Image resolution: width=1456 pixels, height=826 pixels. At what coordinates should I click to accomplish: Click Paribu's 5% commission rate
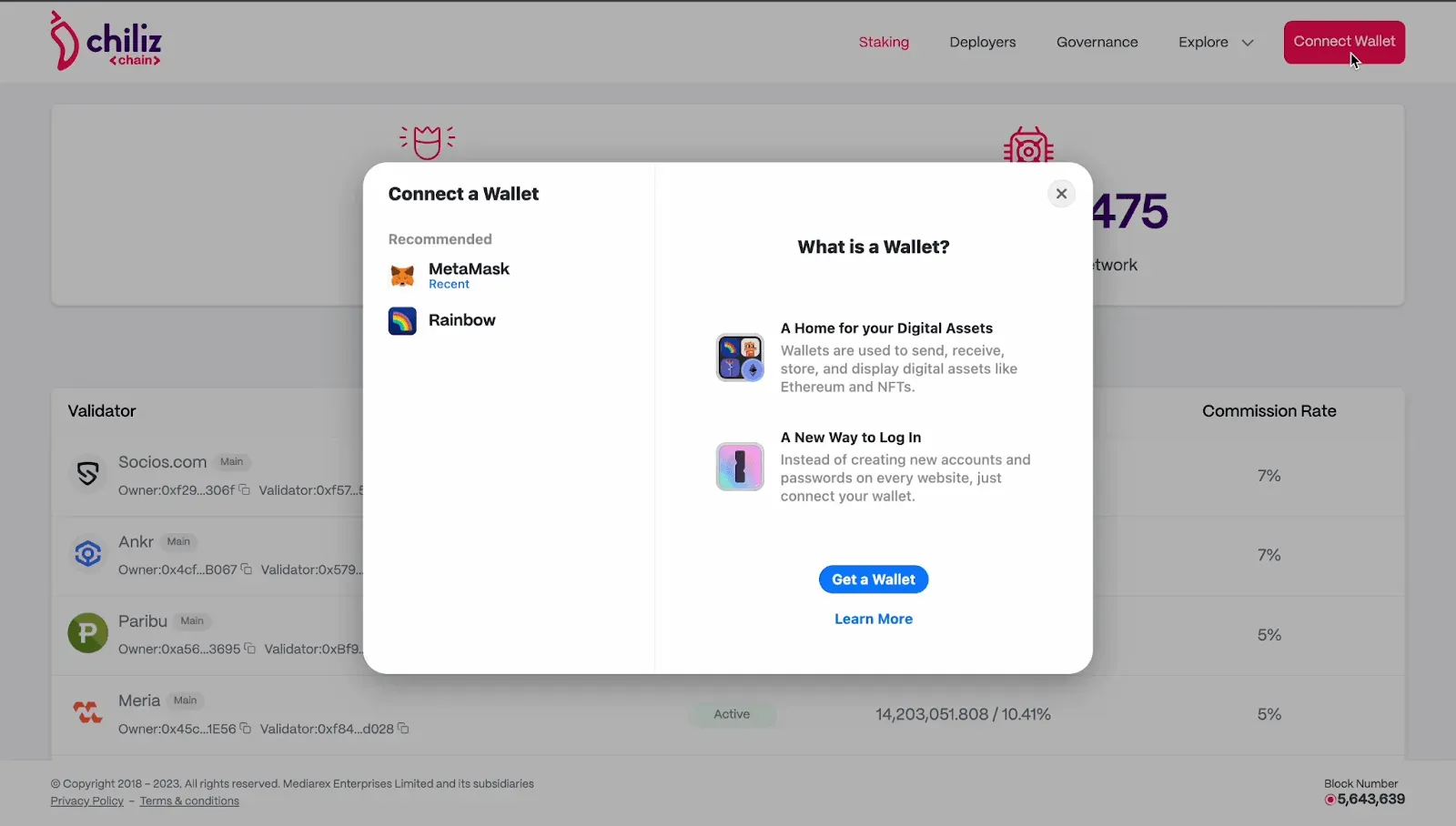coord(1269,635)
